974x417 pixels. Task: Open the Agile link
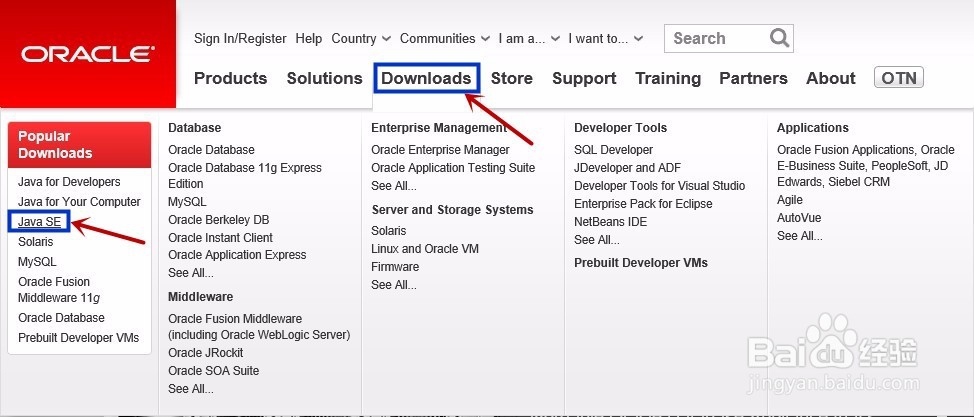pyautogui.click(x=790, y=200)
